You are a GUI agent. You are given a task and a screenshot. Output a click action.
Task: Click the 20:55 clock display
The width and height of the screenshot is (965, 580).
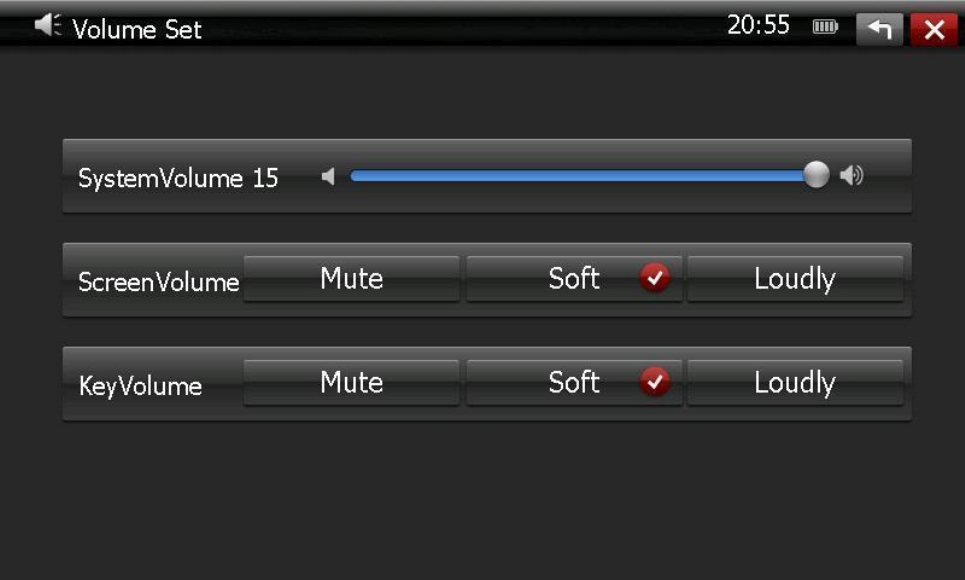(x=758, y=26)
